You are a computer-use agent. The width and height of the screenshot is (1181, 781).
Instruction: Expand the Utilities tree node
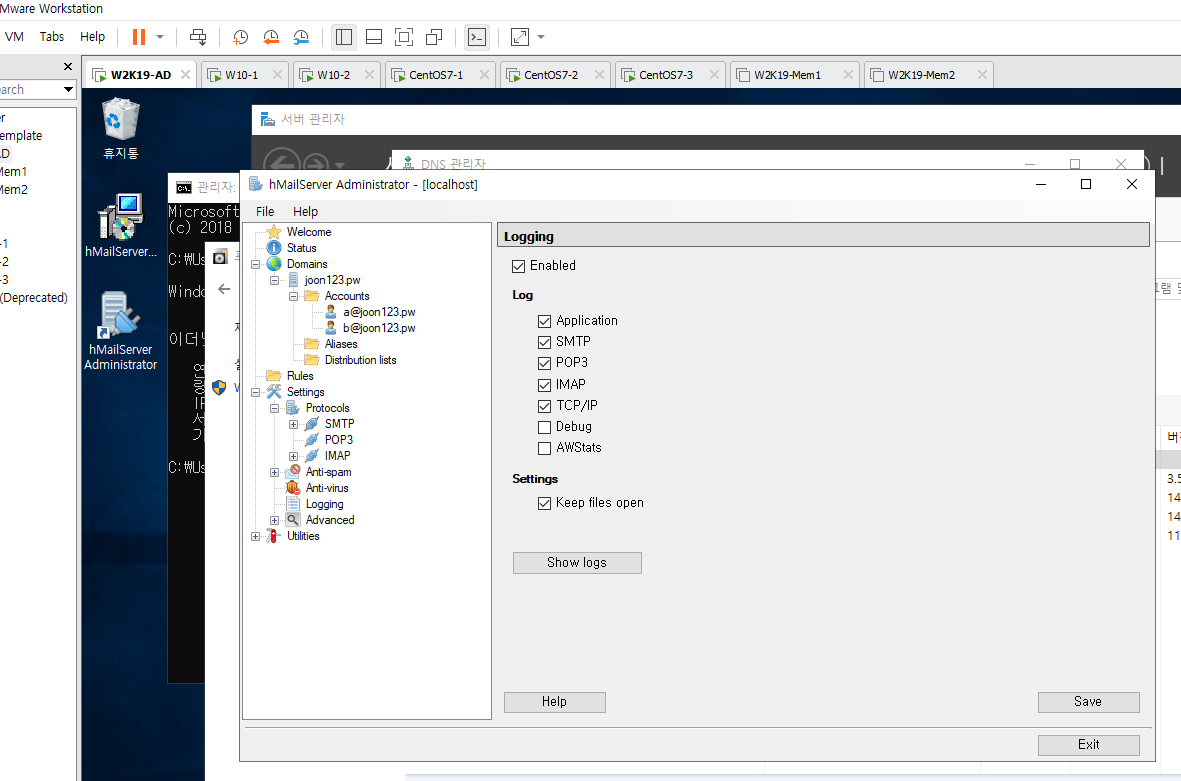click(255, 536)
